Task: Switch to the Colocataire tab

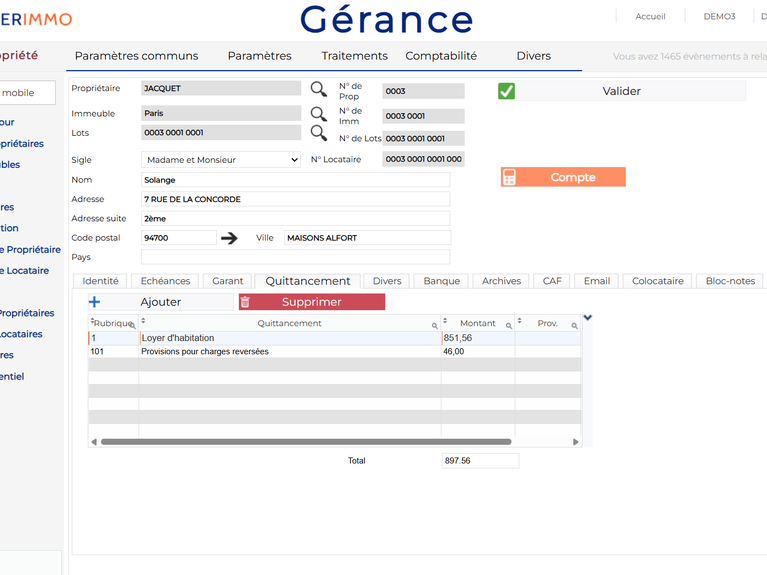Action: coord(657,281)
